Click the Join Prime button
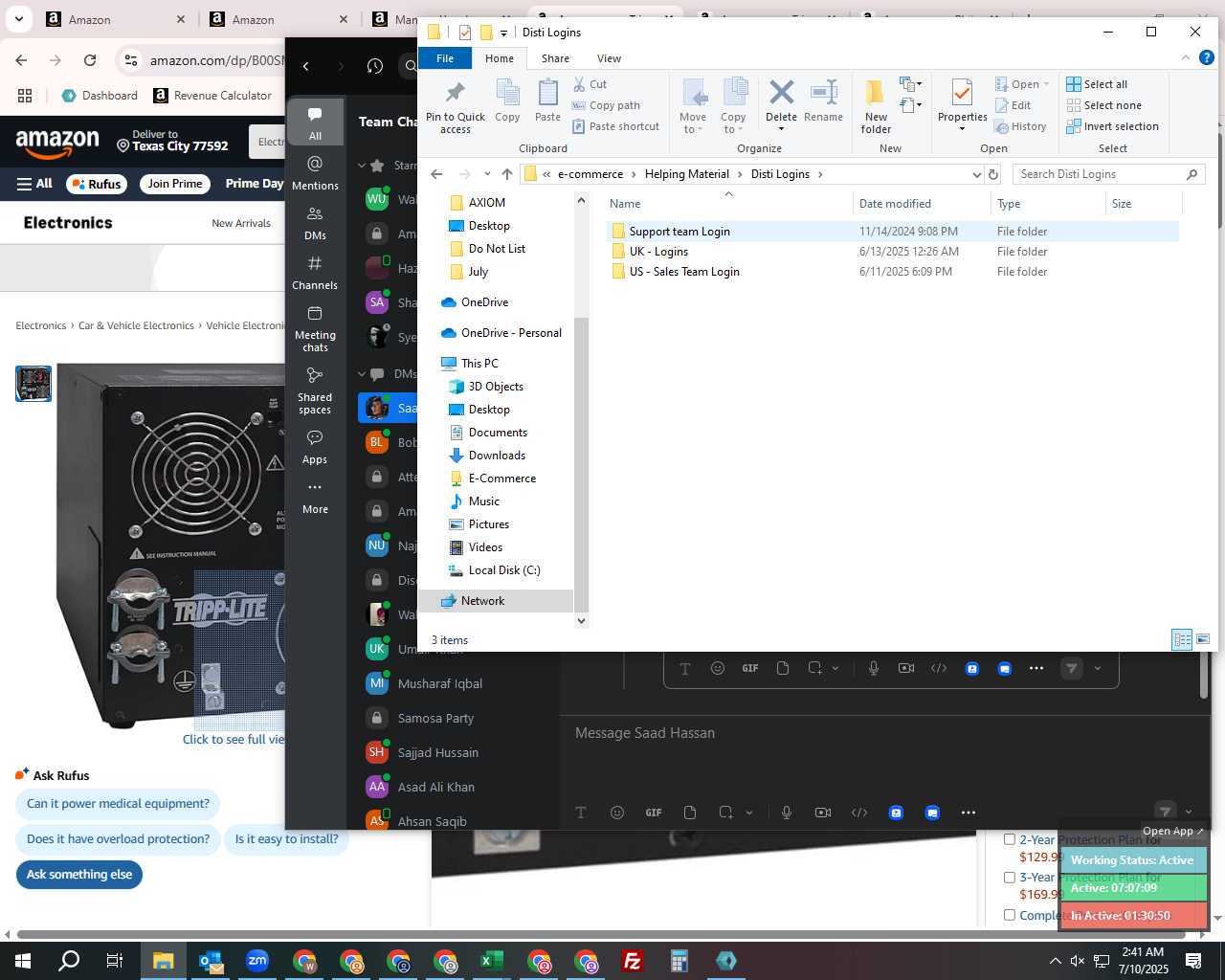 (175, 184)
